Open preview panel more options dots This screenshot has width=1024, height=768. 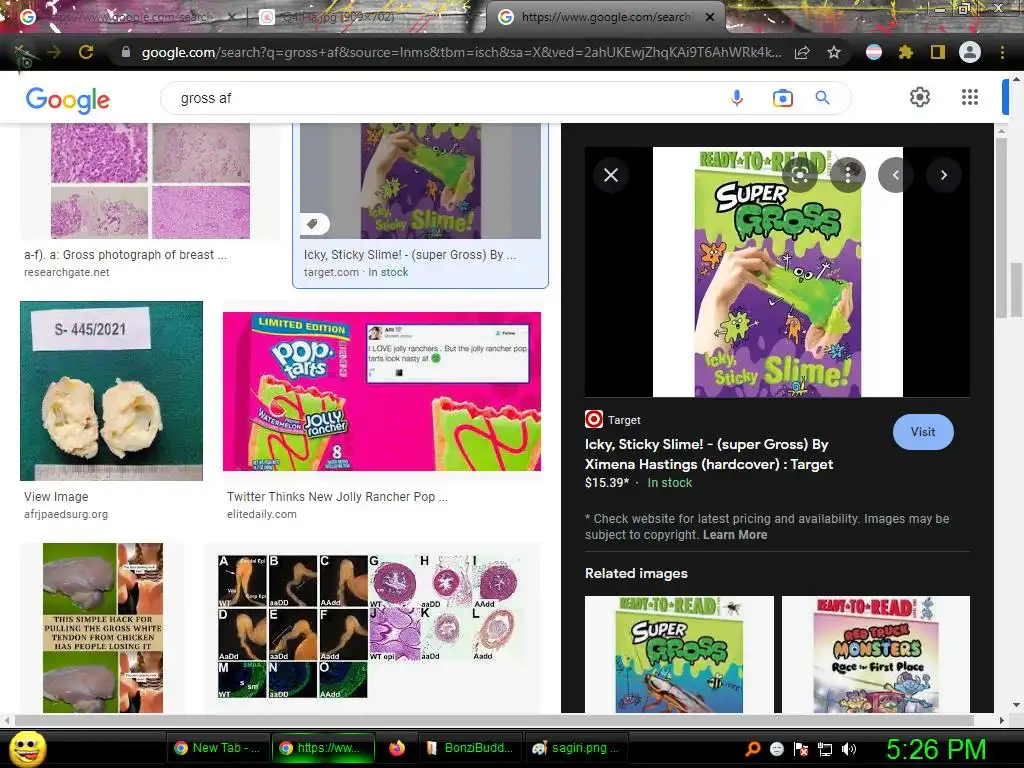pyautogui.click(x=848, y=175)
